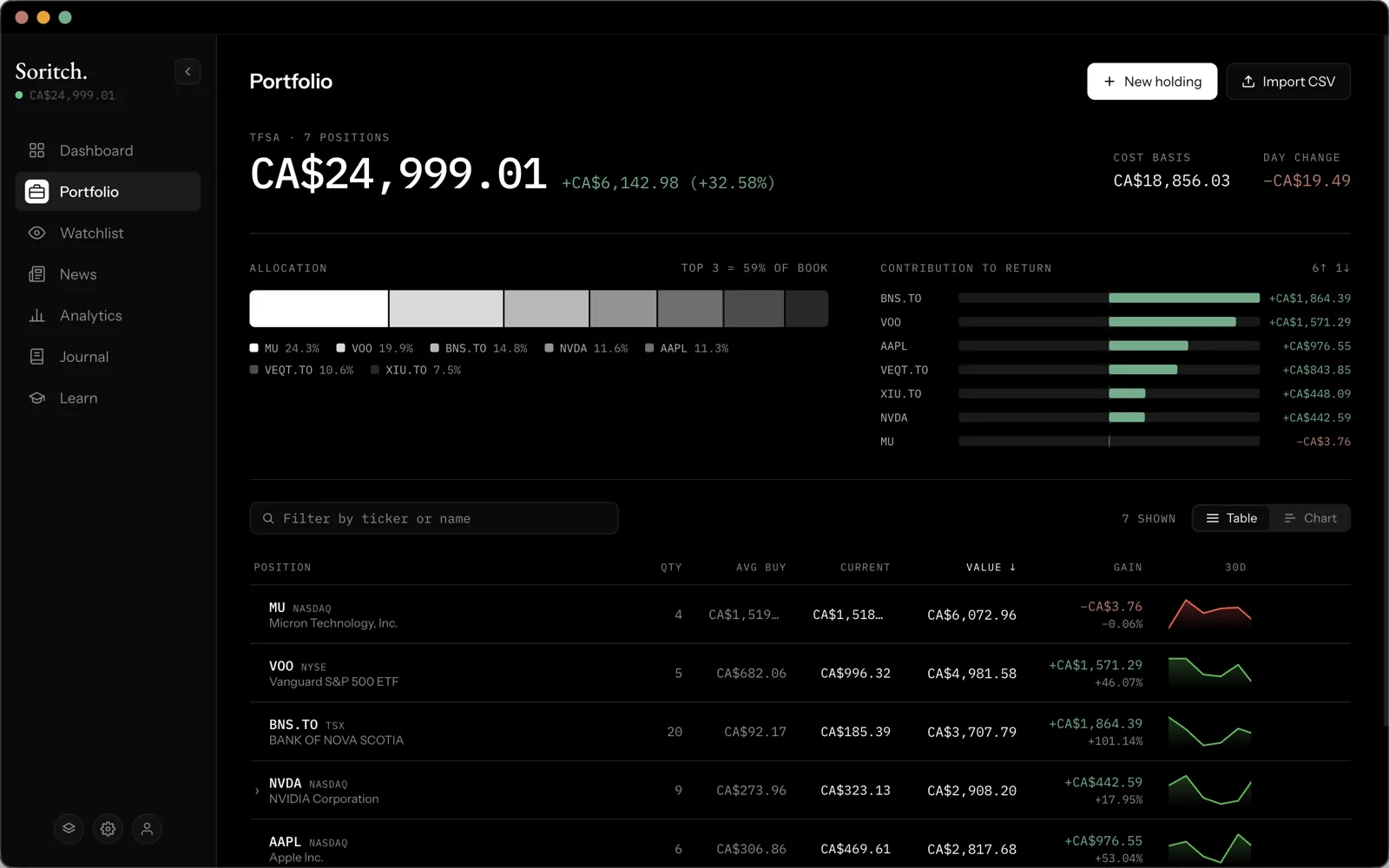Click the XIU.TO 7.5% legend entry
1389x868 pixels.
pos(416,370)
